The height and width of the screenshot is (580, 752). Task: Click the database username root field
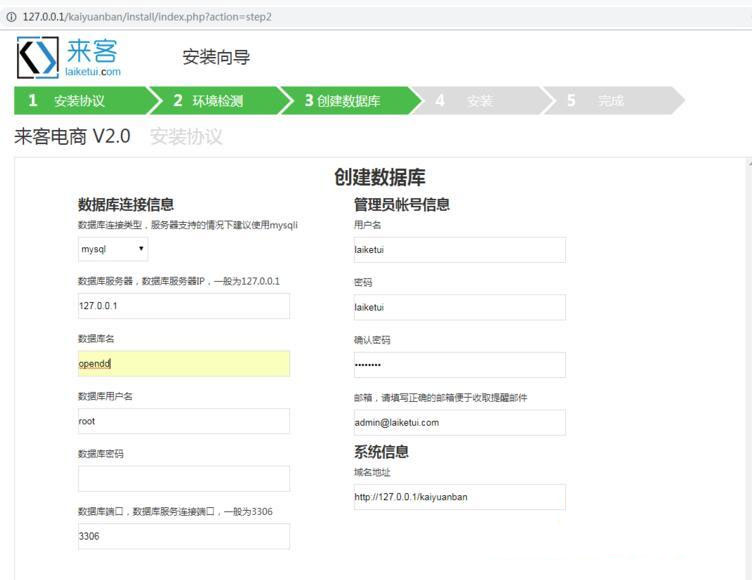click(x=184, y=421)
